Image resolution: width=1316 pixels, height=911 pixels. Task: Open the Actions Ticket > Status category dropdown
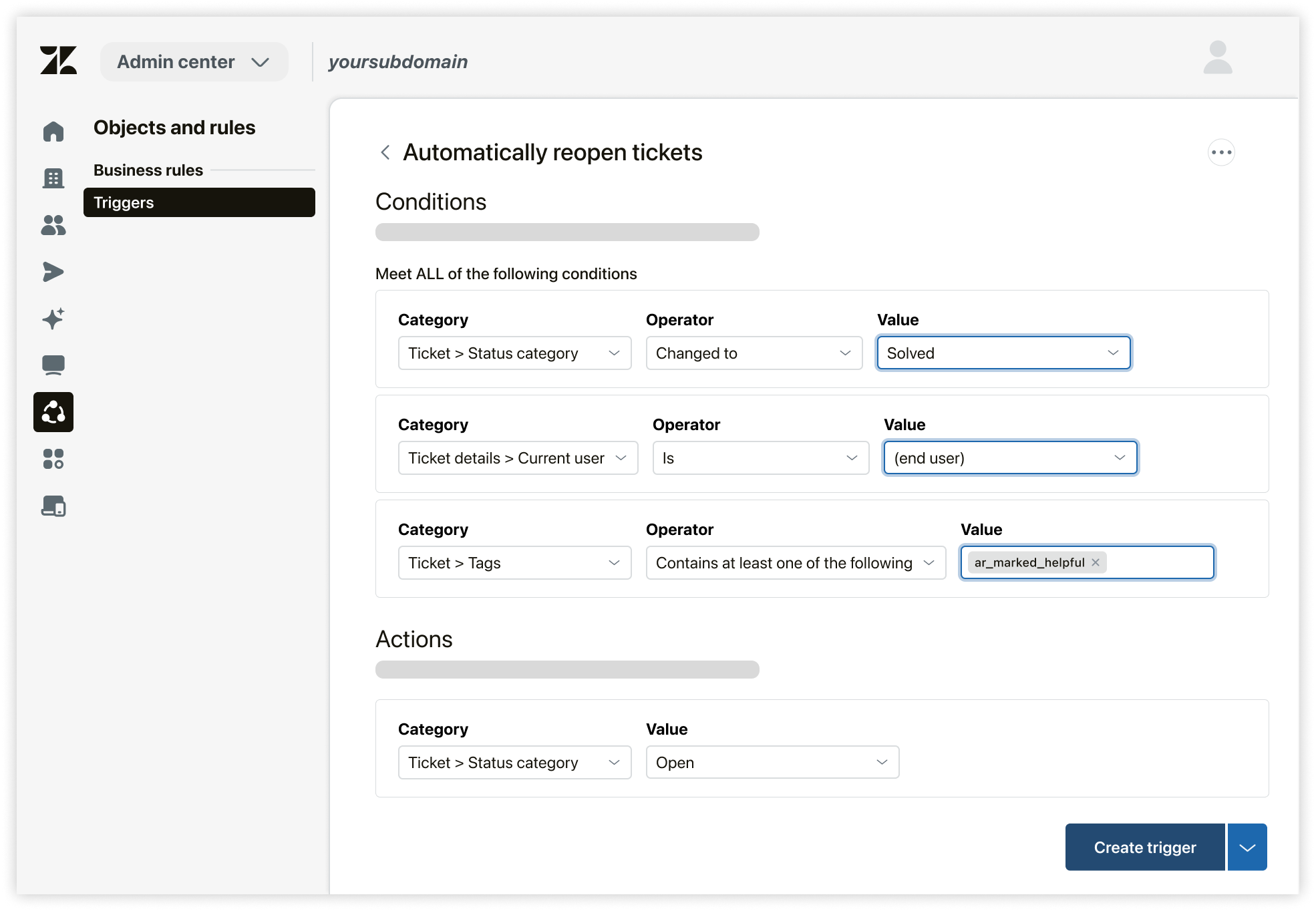coord(515,763)
